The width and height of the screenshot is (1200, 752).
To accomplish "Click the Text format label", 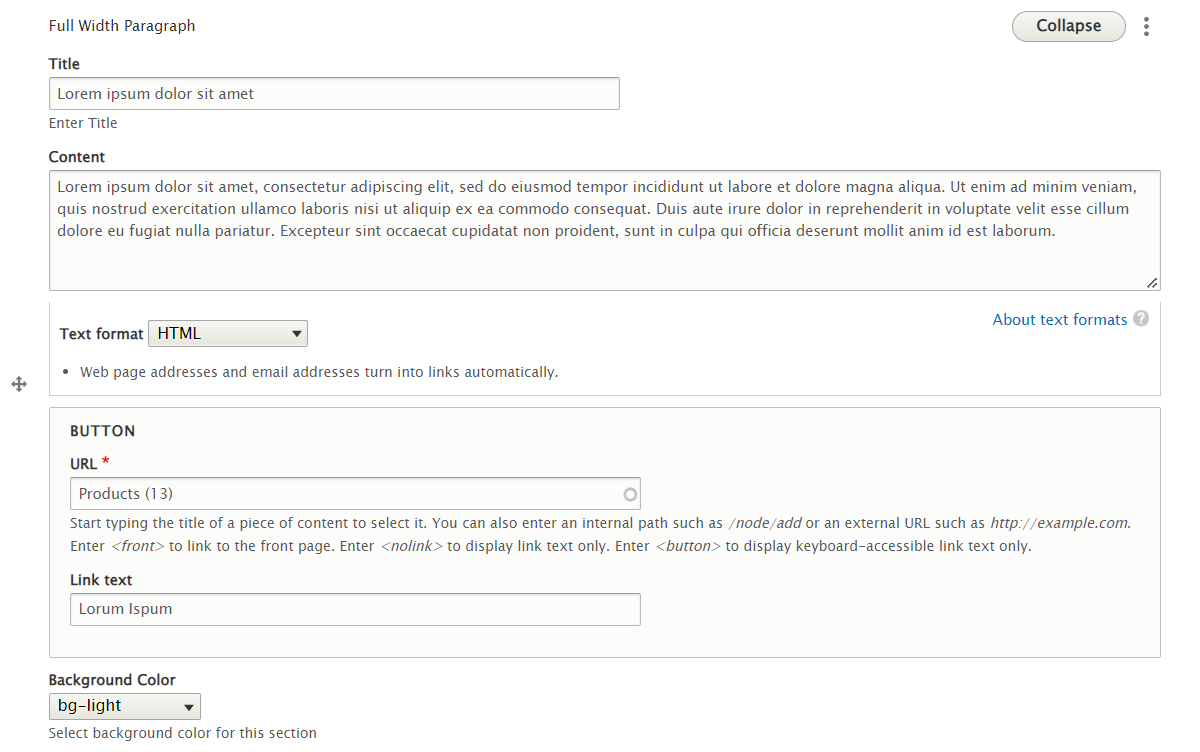I will pos(101,334).
